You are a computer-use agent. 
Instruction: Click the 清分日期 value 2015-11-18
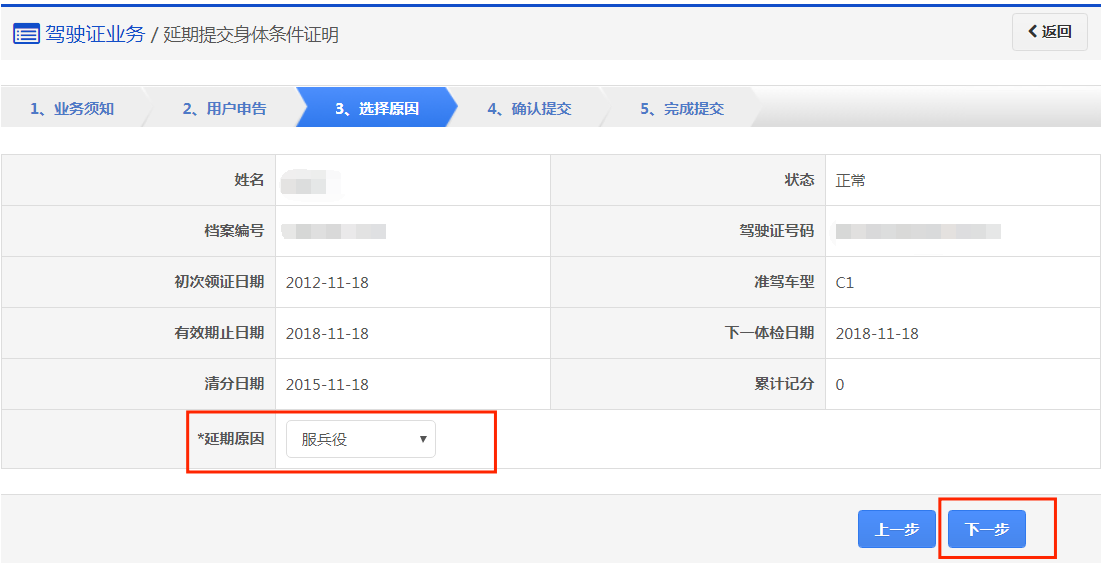click(x=327, y=385)
